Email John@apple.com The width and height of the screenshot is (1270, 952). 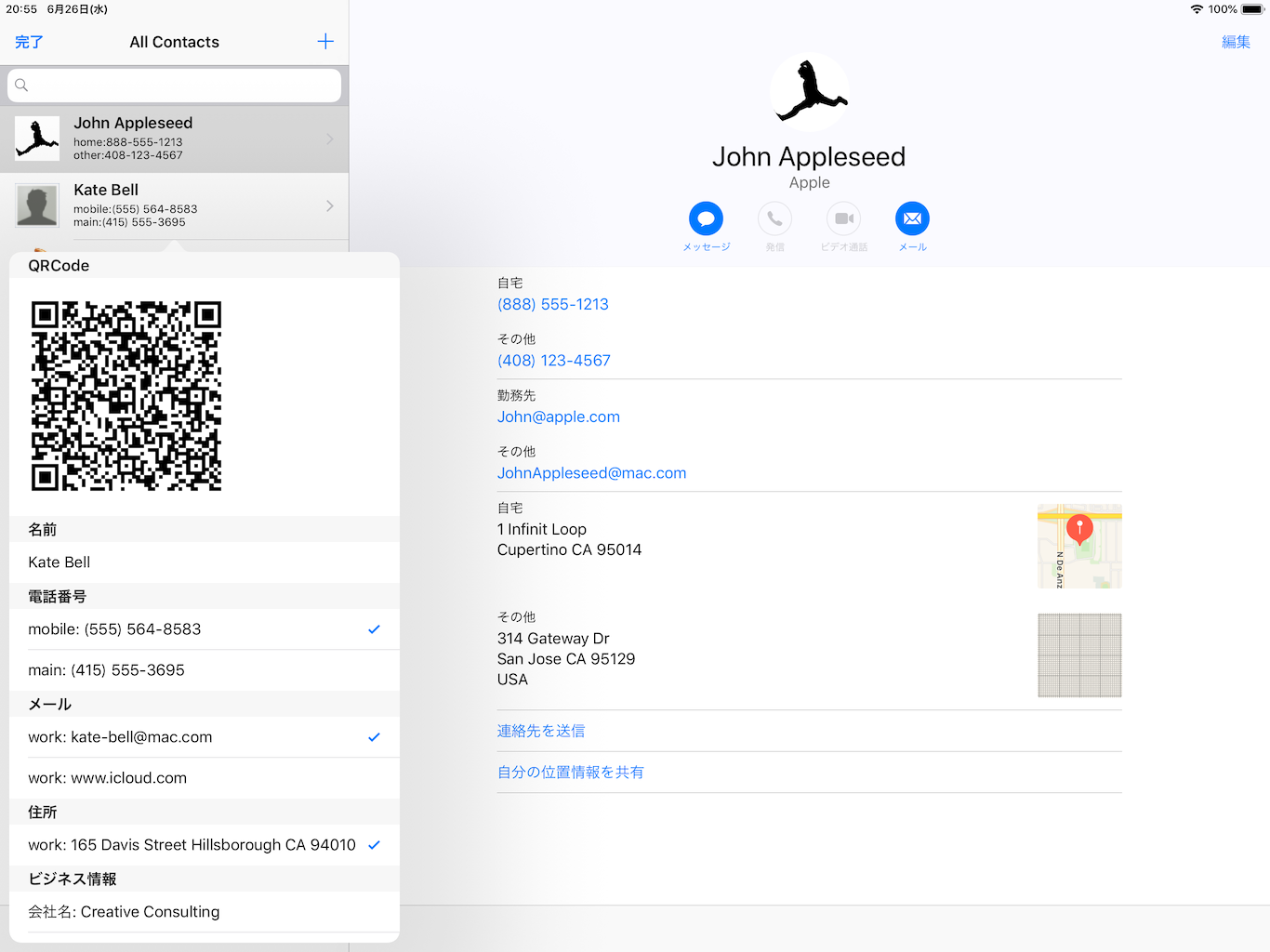coord(559,416)
